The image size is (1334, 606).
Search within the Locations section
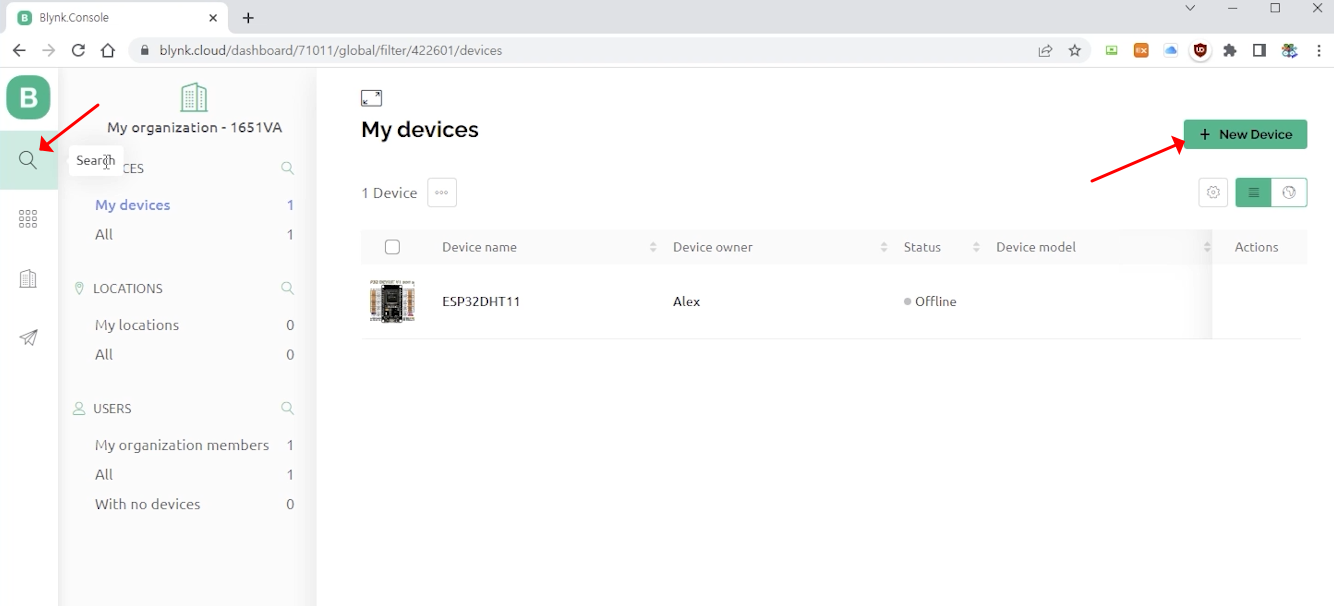click(287, 288)
